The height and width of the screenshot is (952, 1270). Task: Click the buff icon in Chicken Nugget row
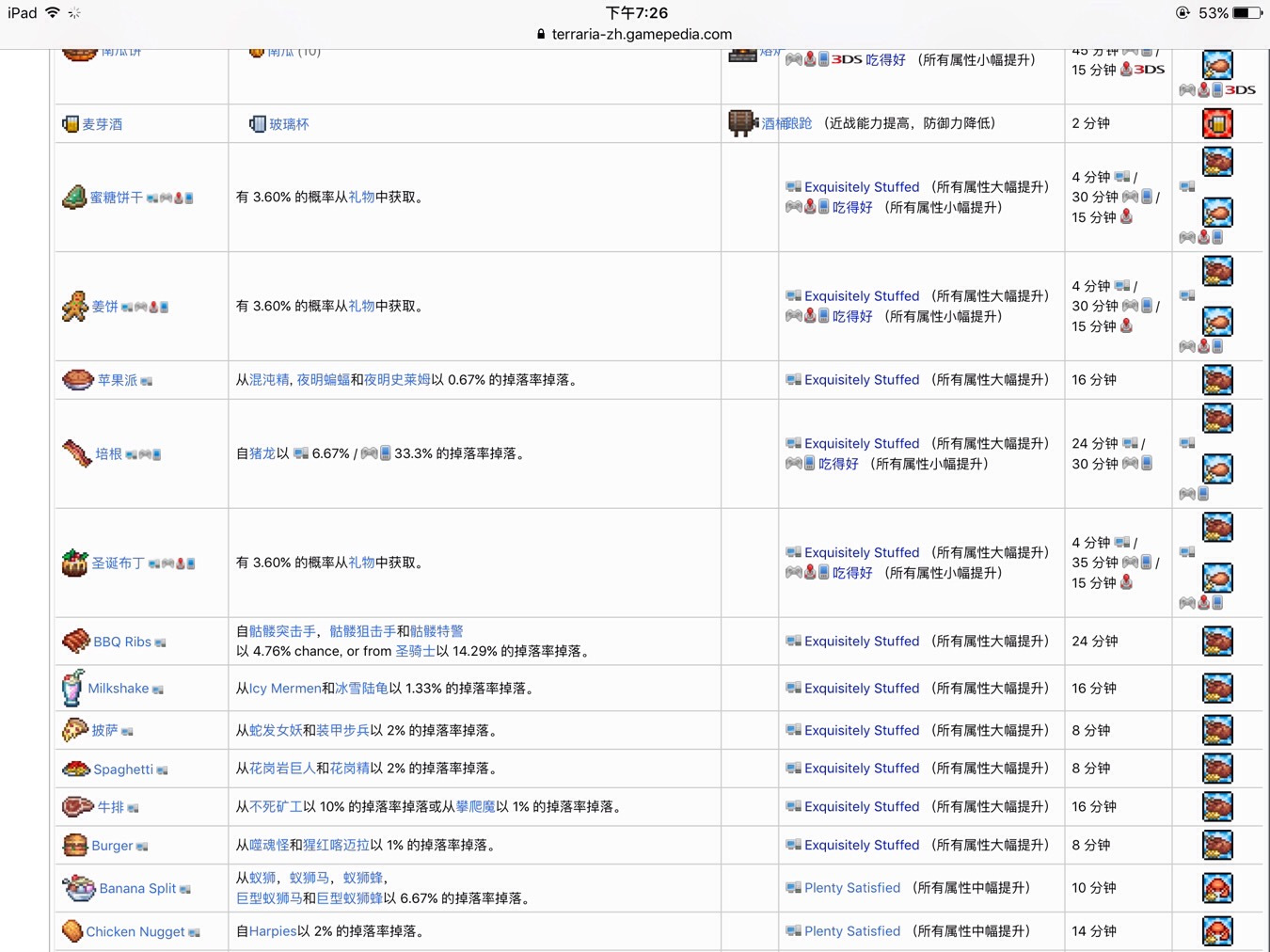[x=1217, y=931]
